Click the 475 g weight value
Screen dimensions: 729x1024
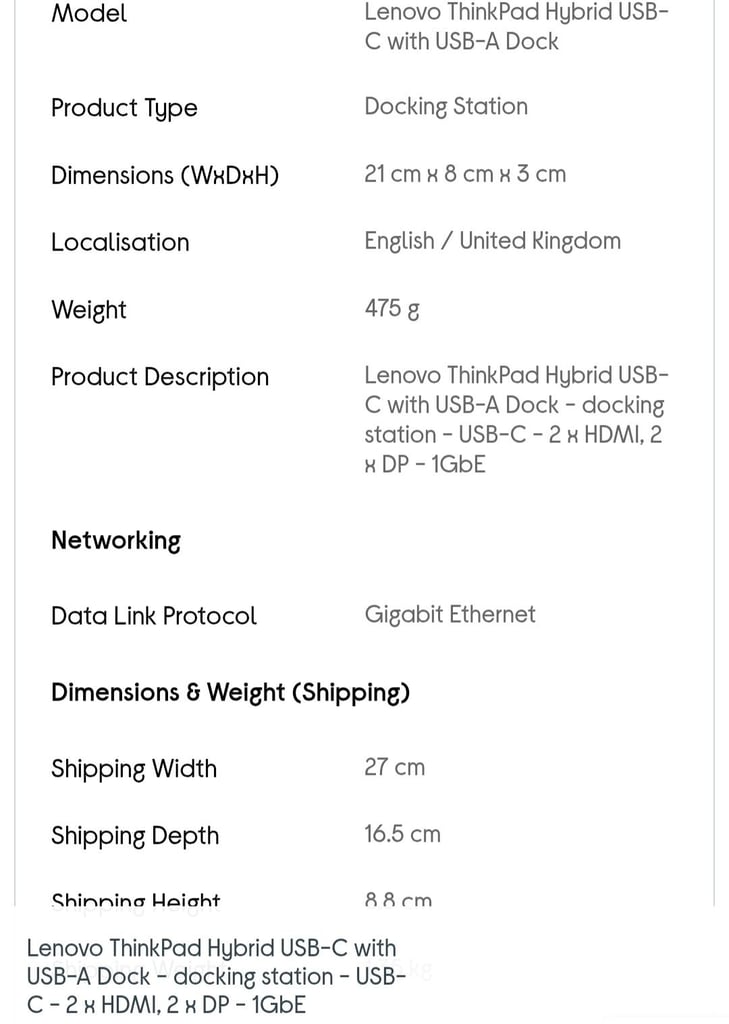[x=392, y=308]
